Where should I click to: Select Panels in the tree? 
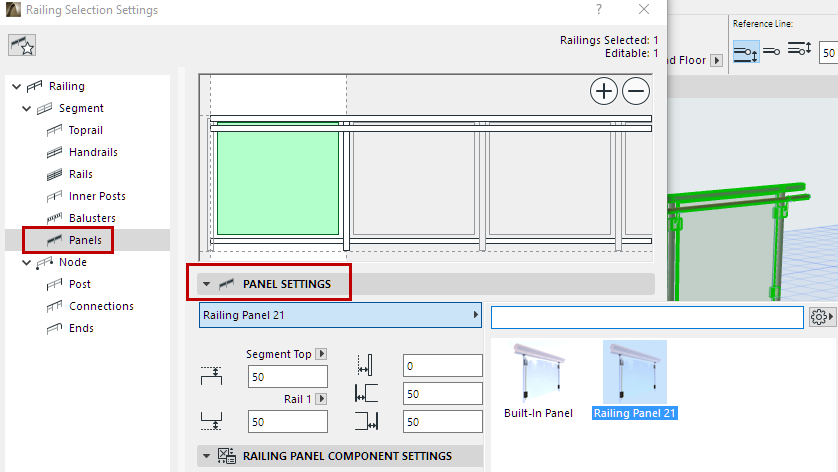coord(85,240)
